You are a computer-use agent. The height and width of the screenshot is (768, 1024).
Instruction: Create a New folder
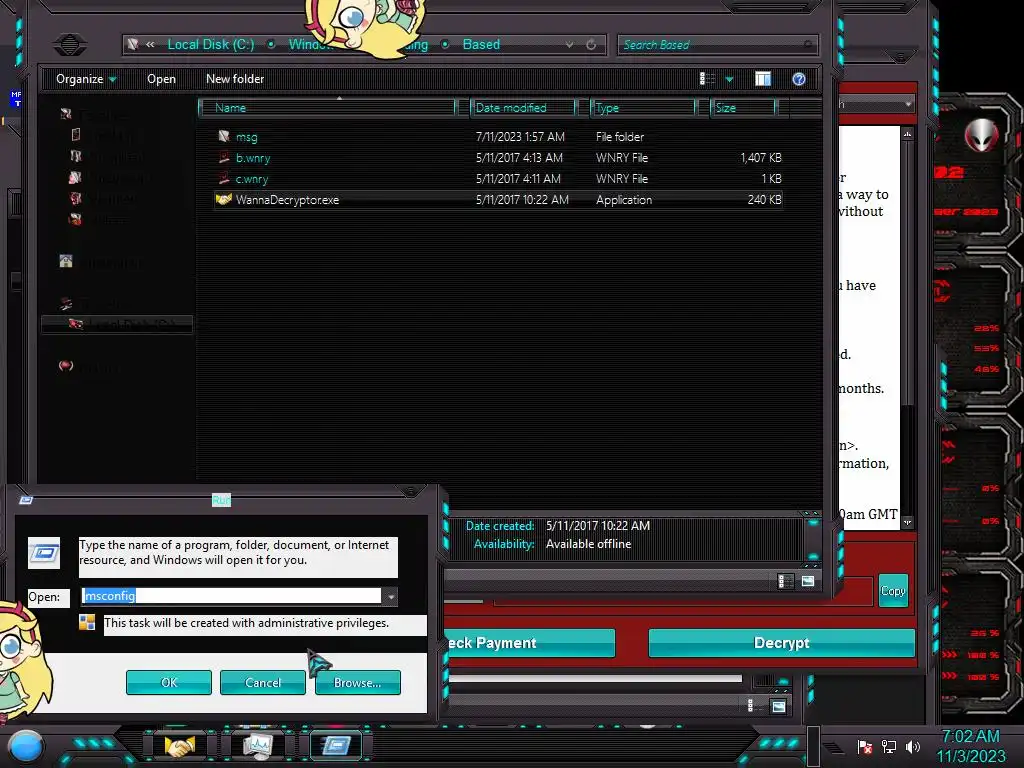(235, 79)
